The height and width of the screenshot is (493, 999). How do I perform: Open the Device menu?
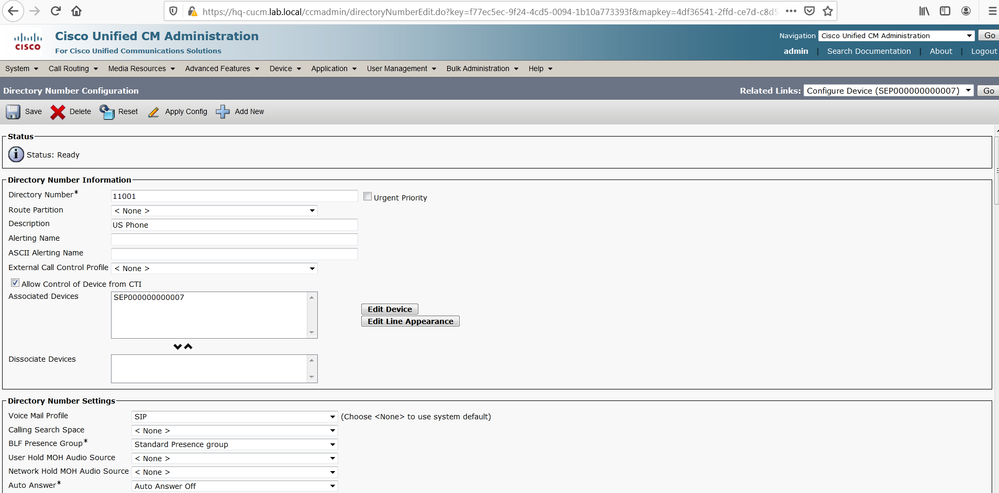point(285,69)
